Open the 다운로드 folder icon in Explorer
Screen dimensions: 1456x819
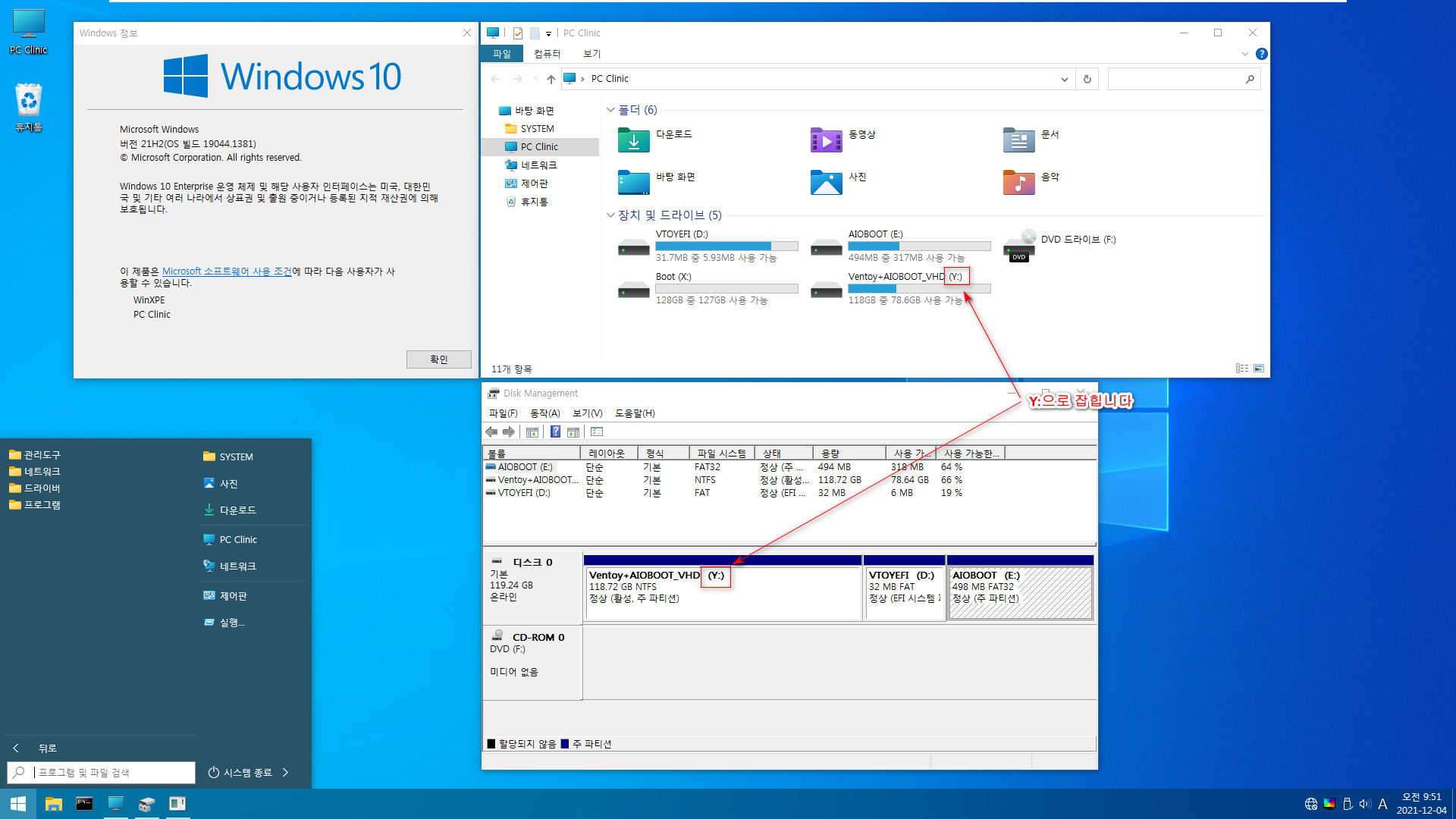click(633, 140)
